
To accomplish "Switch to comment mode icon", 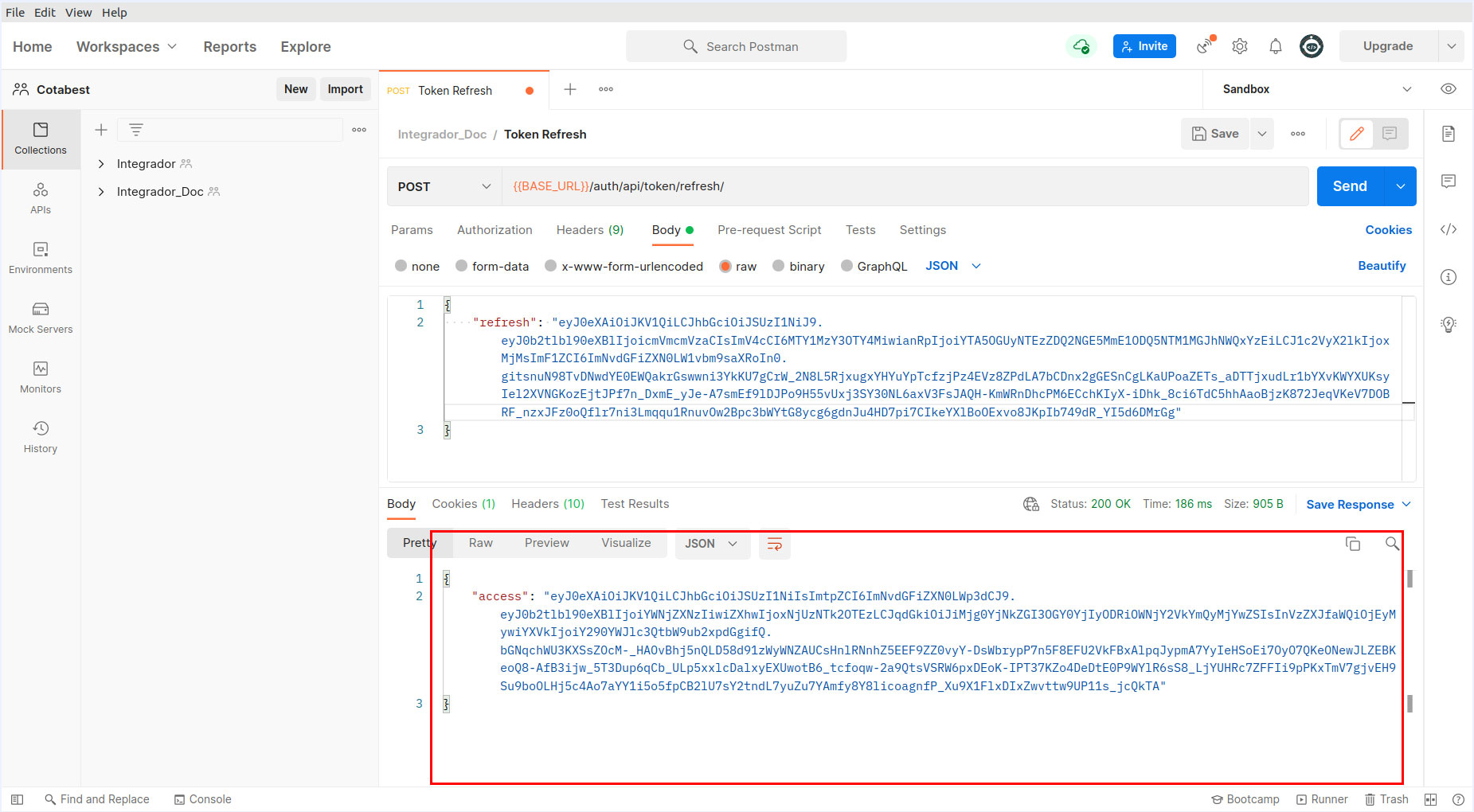I will (1390, 134).
